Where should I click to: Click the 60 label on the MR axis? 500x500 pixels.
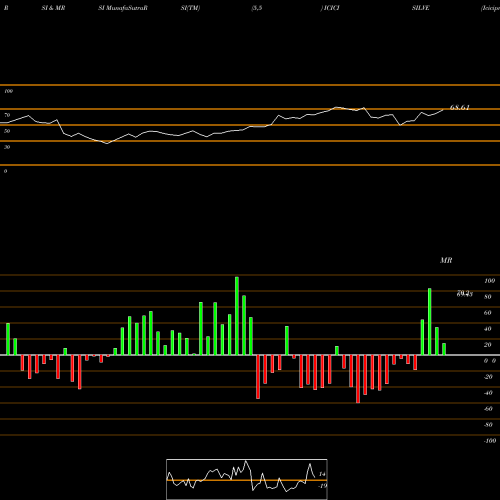pos(488,313)
